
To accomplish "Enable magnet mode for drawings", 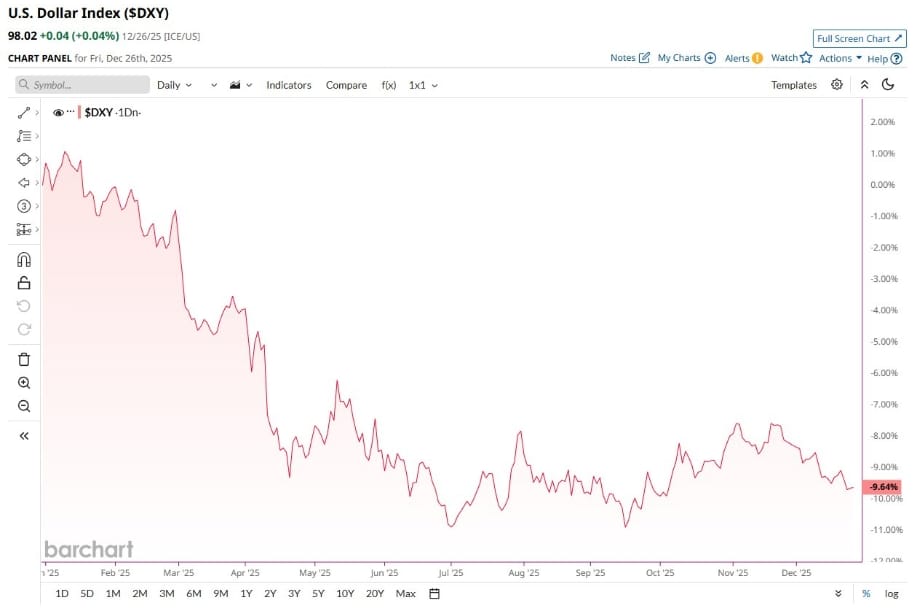I will pos(22,259).
